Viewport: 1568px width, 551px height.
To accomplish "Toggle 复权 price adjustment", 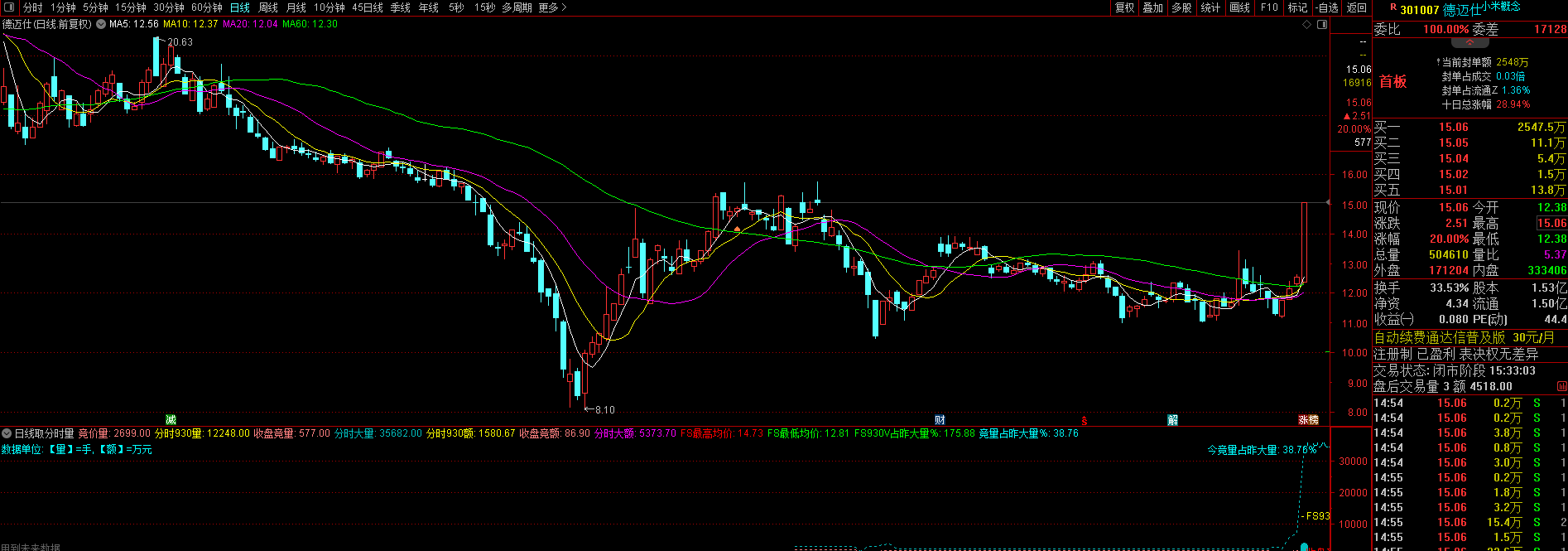I will pos(1124,7).
